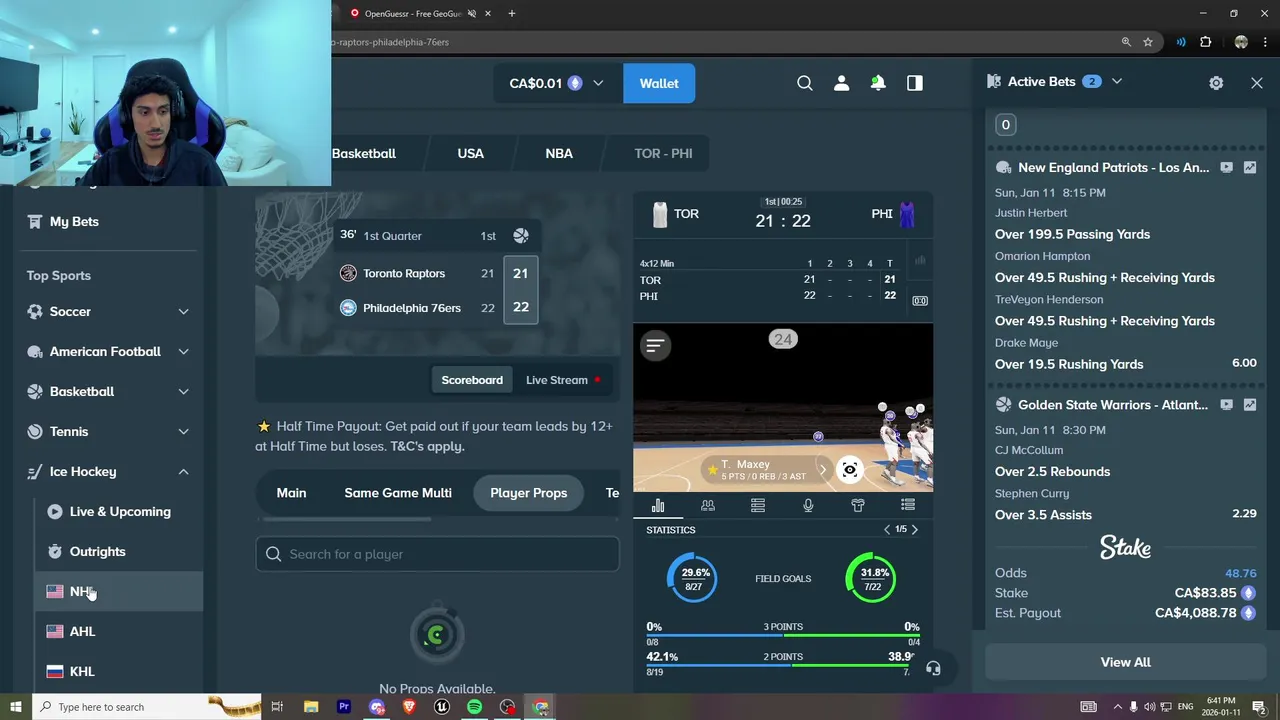Select the Main markets tab
Image resolution: width=1280 pixels, height=720 pixels.
tap(291, 493)
